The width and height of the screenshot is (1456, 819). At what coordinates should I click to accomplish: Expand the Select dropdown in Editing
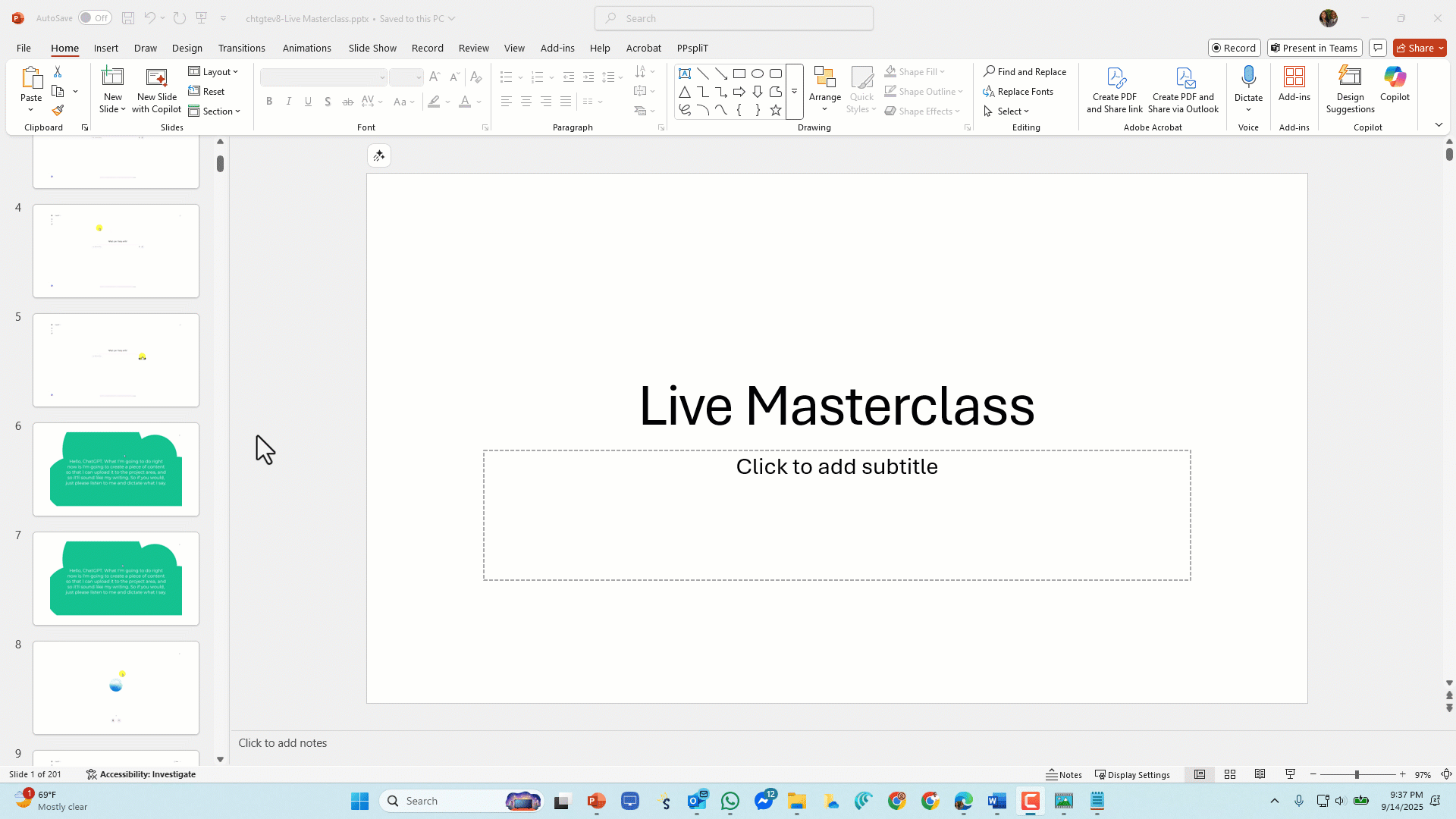pyautogui.click(x=1007, y=111)
